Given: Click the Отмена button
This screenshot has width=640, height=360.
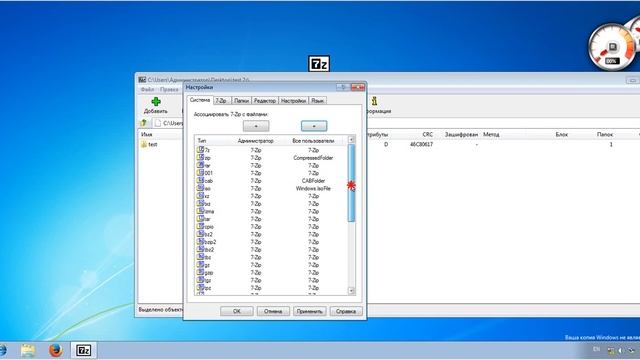Looking at the screenshot, I should pos(273,311).
